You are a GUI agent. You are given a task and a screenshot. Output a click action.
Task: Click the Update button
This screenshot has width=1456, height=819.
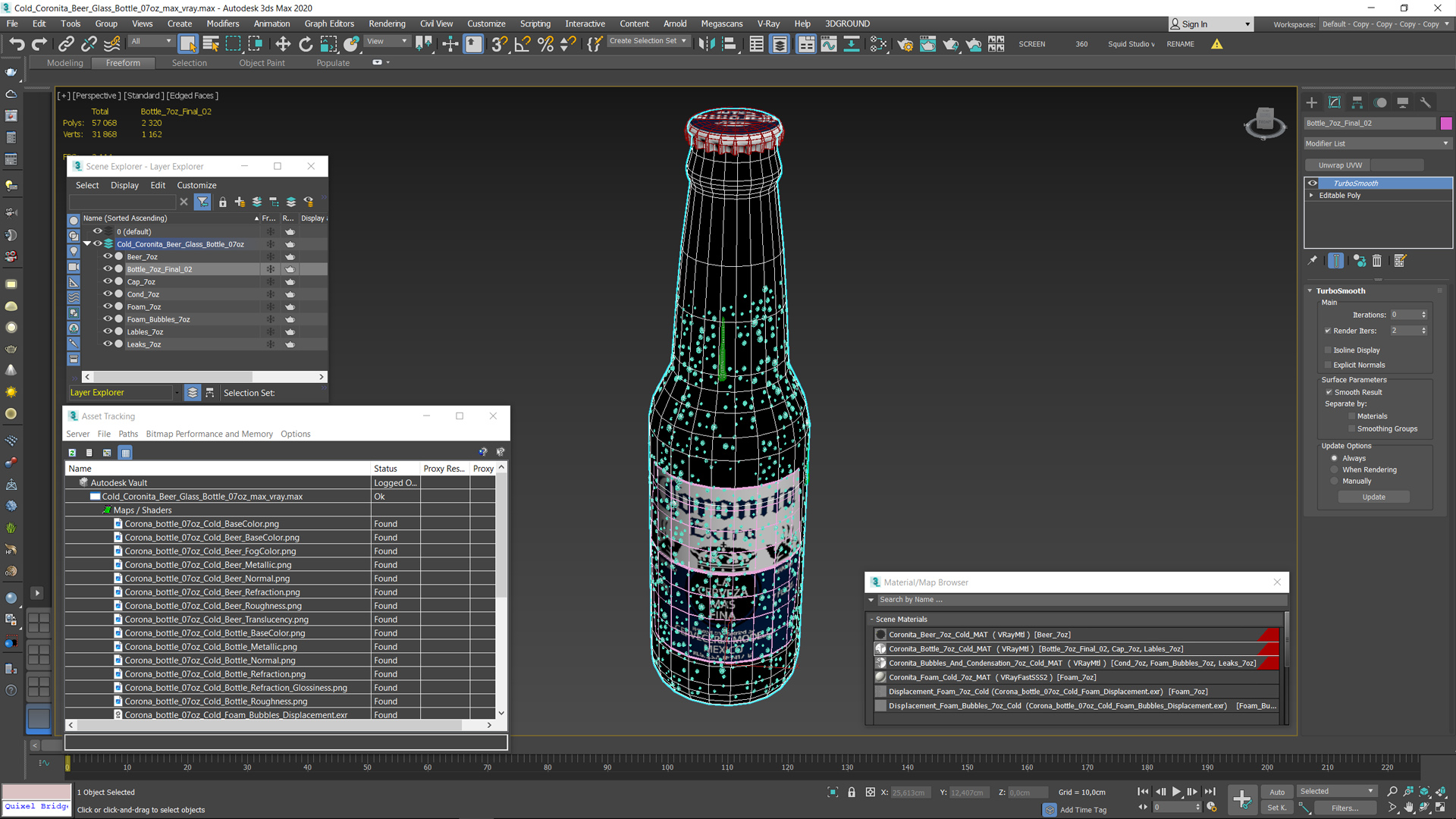point(1373,497)
